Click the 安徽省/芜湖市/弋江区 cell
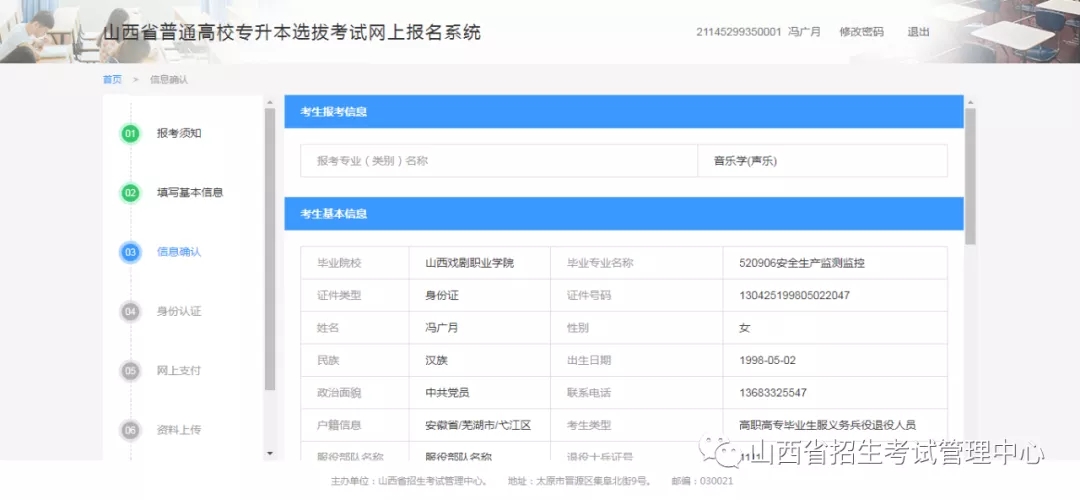The width and height of the screenshot is (1080, 500). tap(479, 425)
